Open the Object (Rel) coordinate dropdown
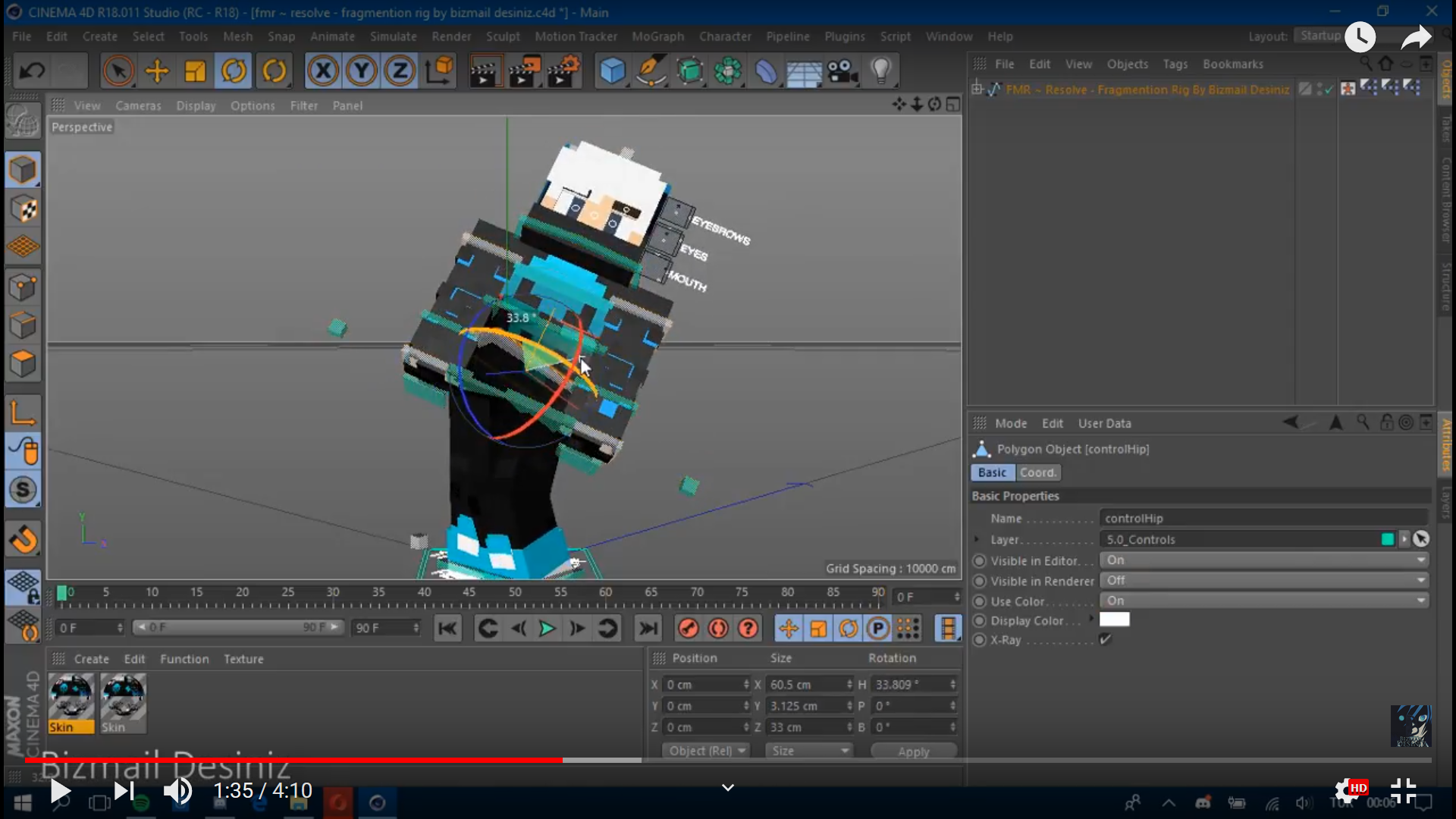 (x=707, y=751)
